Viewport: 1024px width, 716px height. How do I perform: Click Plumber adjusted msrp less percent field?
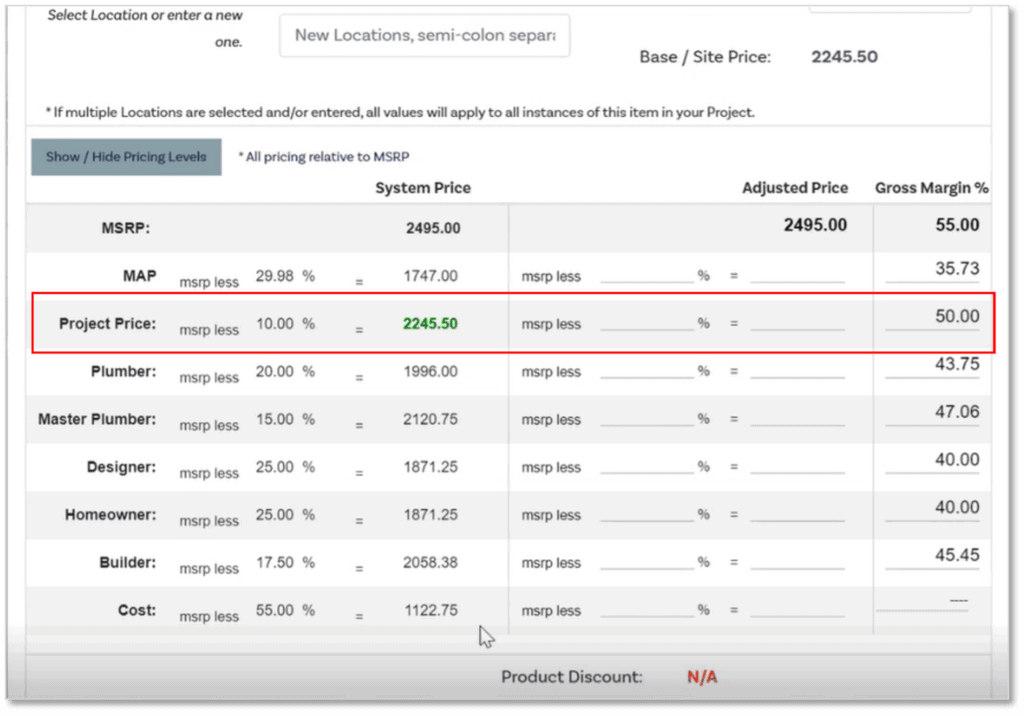(x=647, y=370)
